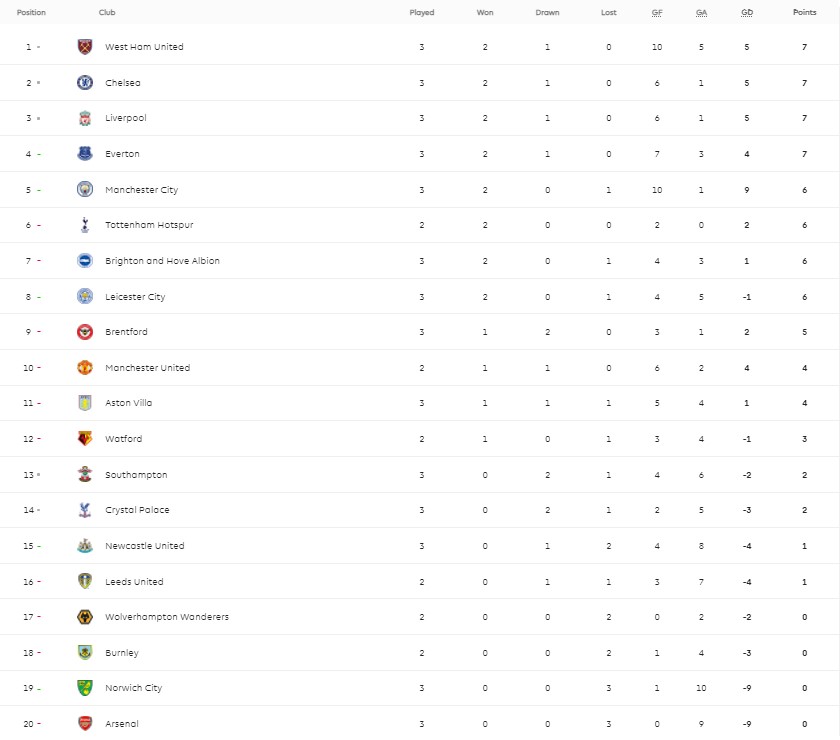
Task: Click the Points column header
Action: point(804,13)
